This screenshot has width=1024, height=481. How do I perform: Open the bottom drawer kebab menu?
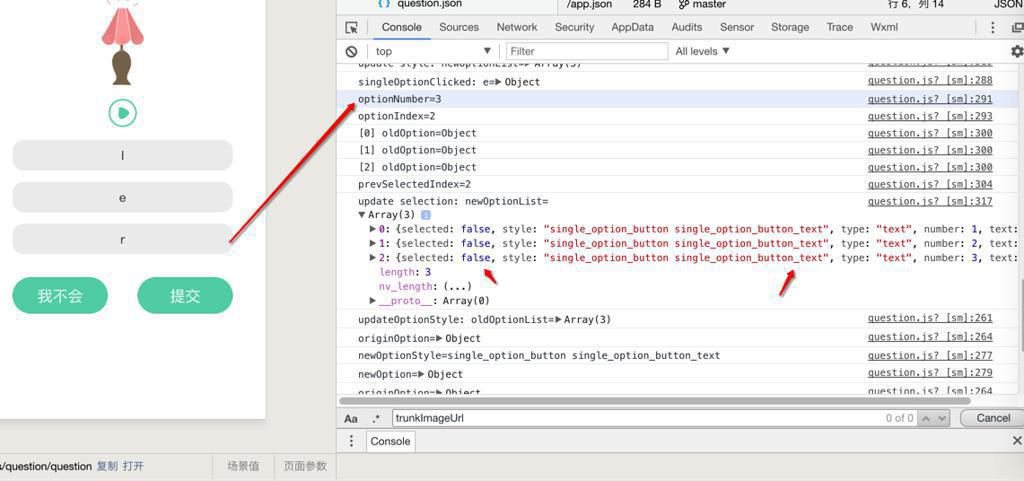[351, 441]
